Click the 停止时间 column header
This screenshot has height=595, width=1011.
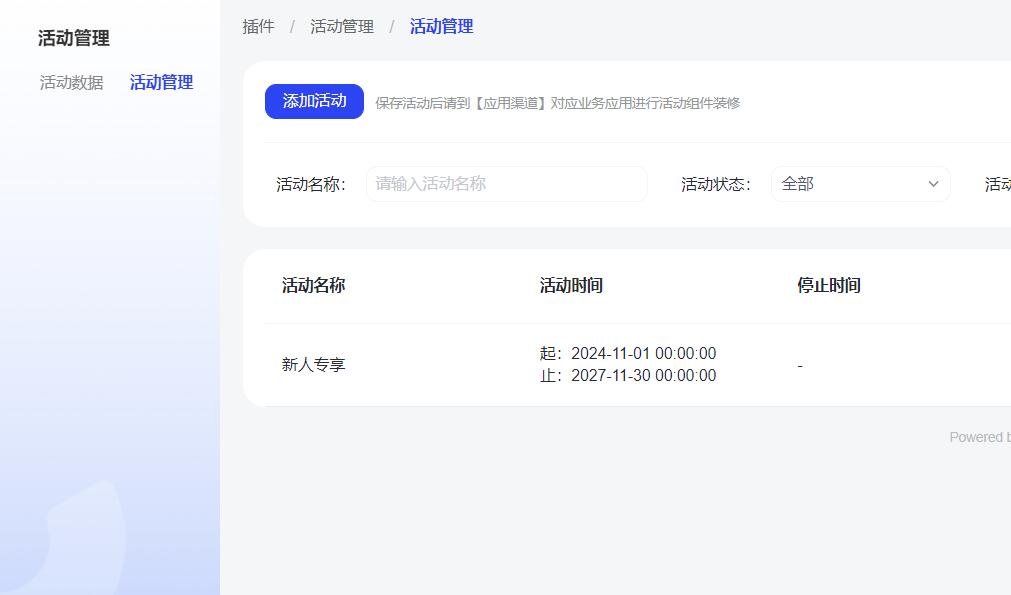(x=829, y=285)
